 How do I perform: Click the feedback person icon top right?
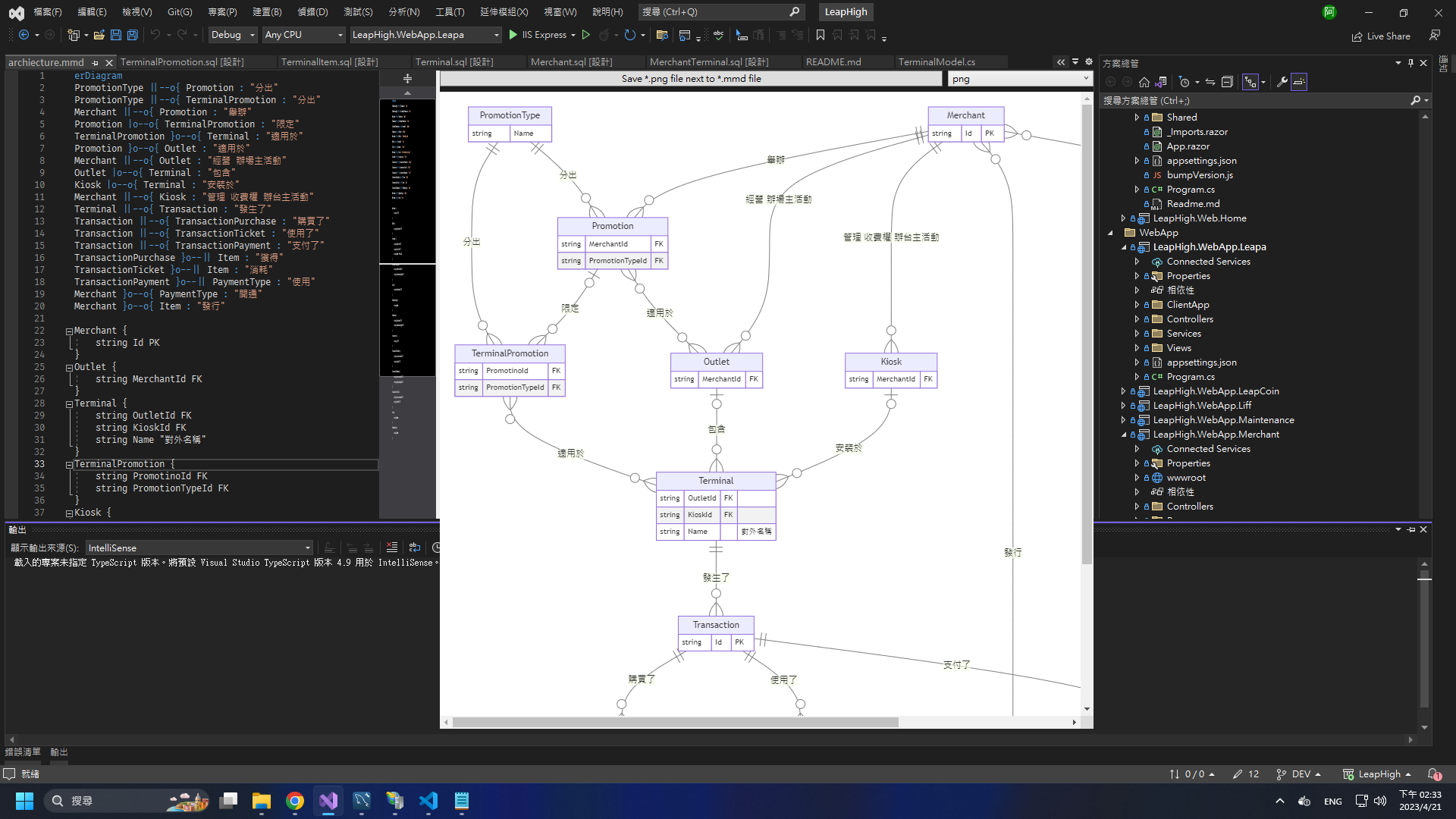1434,35
